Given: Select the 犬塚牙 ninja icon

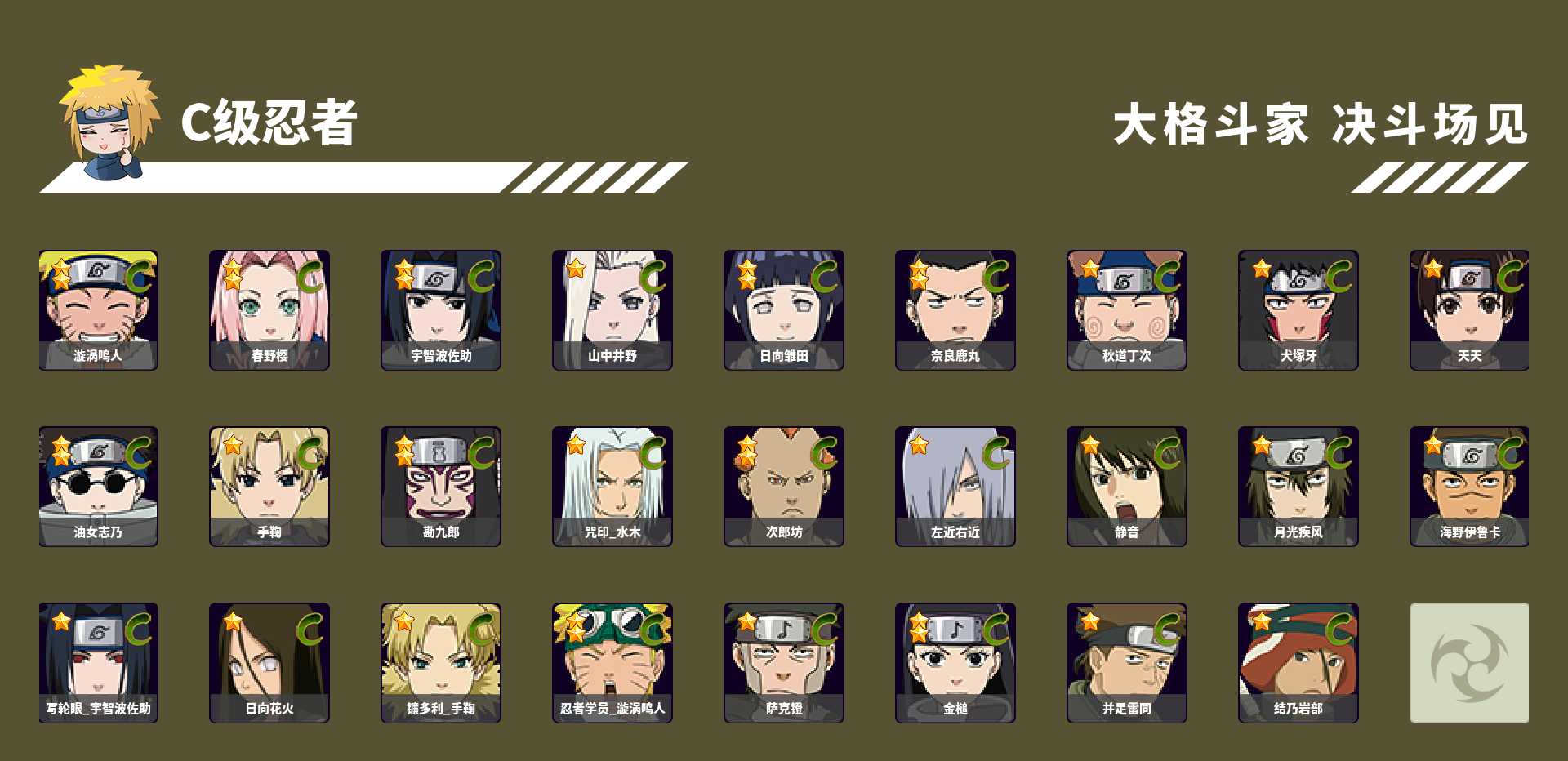Looking at the screenshot, I should click(x=1298, y=310).
